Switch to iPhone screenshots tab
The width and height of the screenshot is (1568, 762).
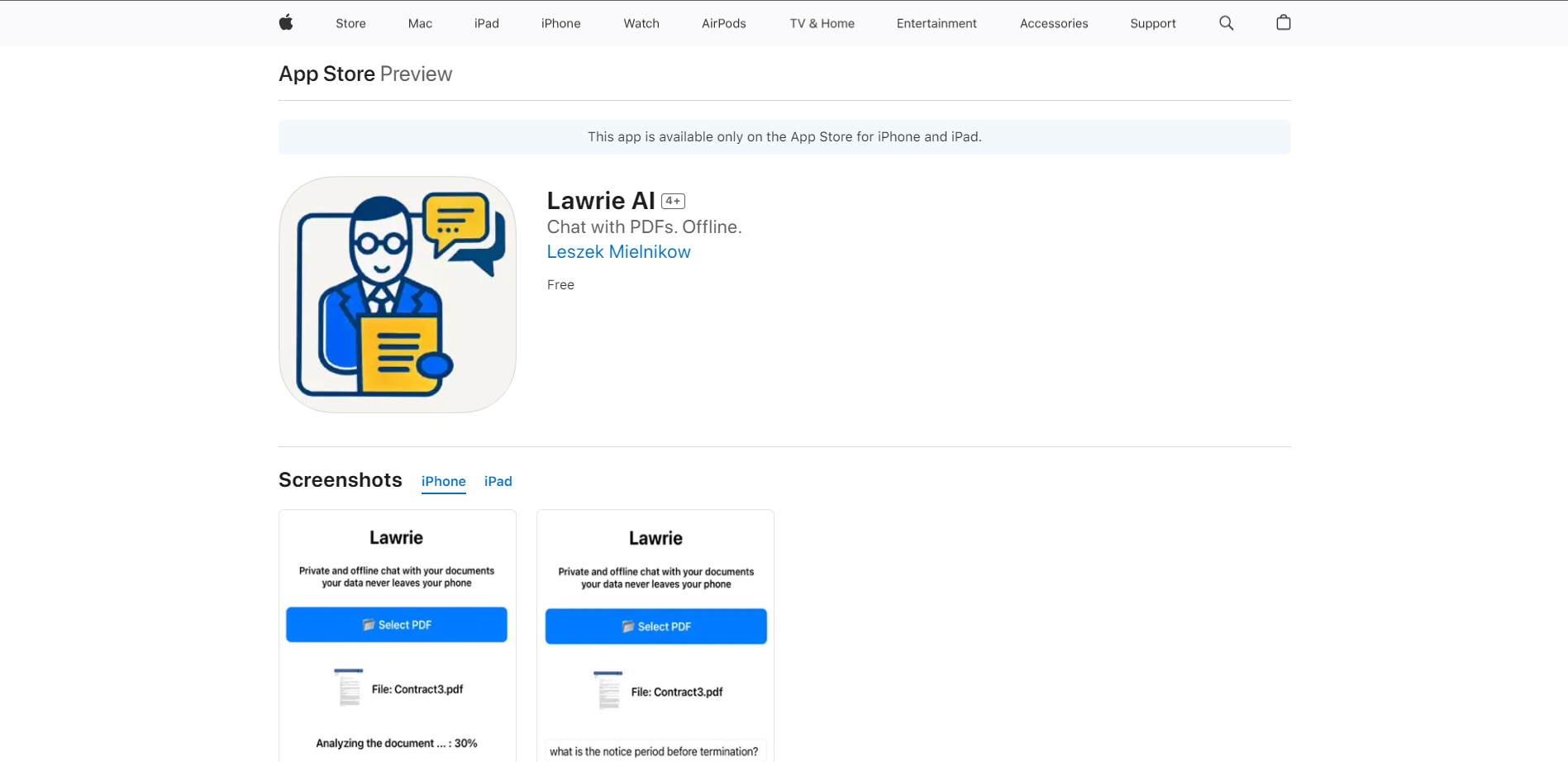click(x=444, y=482)
